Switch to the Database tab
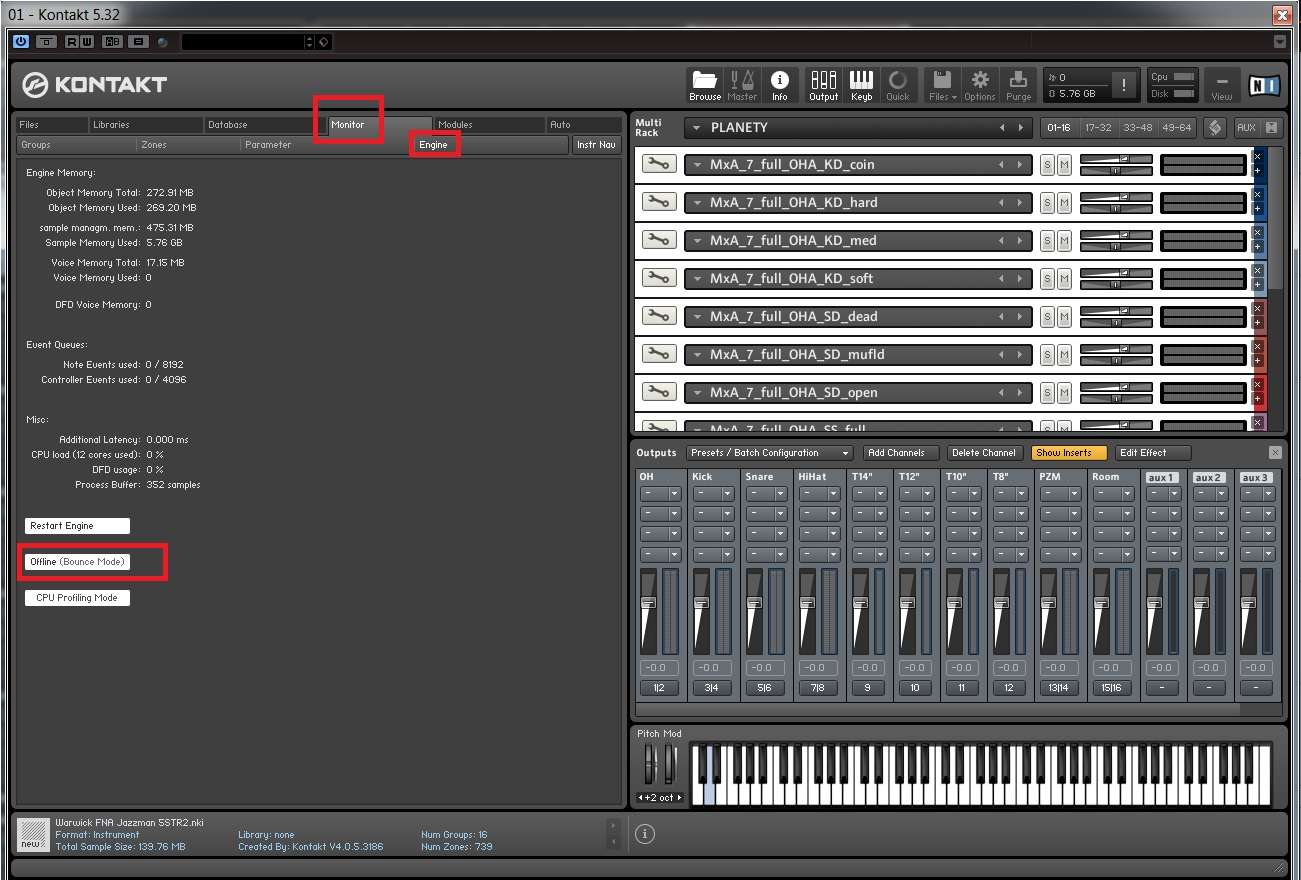Viewport: 1301px width, 880px height. (228, 125)
